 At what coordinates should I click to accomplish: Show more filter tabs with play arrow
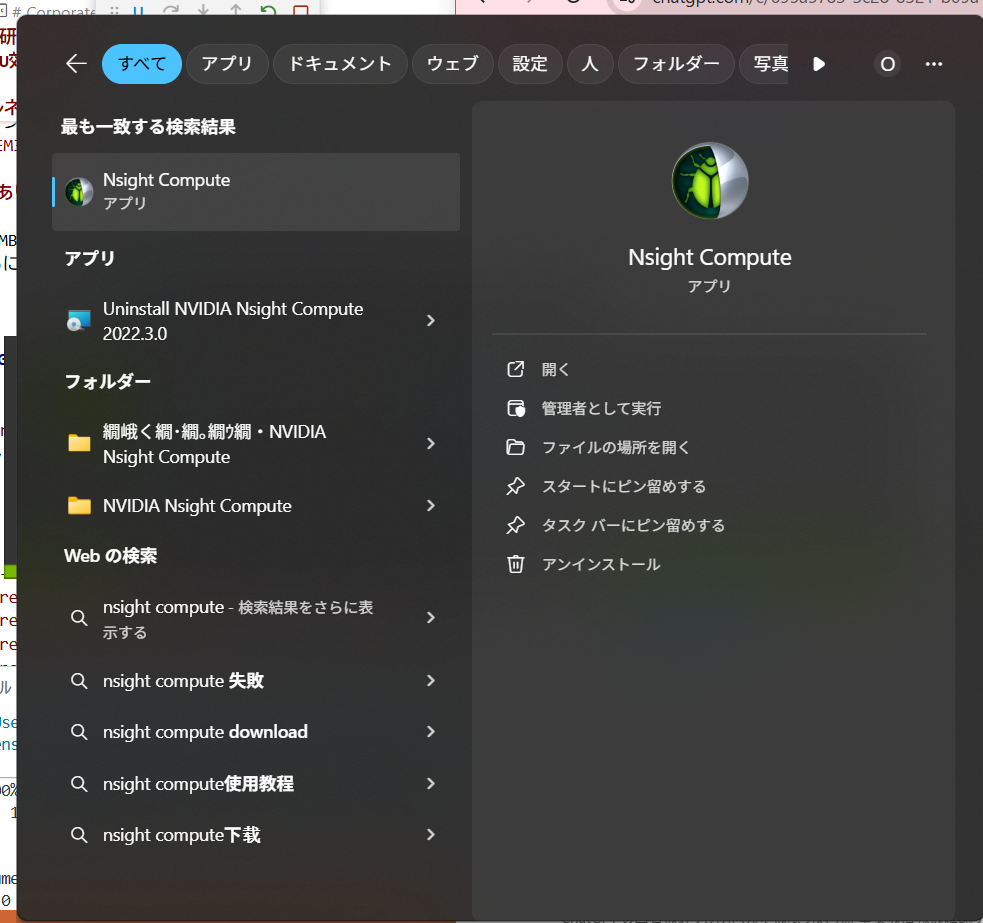pyautogui.click(x=819, y=64)
